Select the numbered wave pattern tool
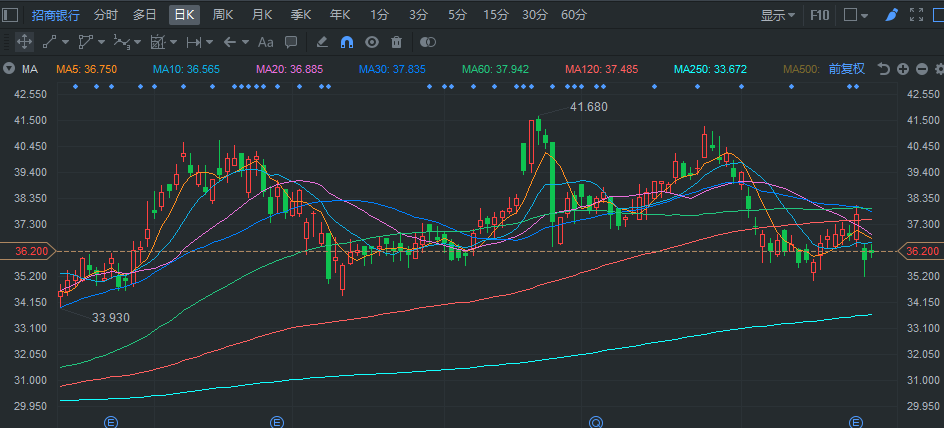The image size is (944, 428). 122,42
